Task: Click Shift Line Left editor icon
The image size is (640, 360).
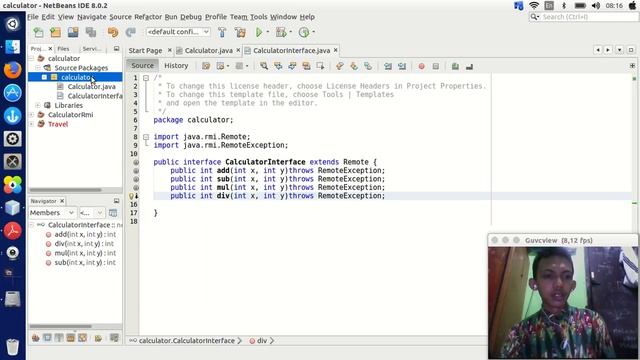Action: click(387, 66)
